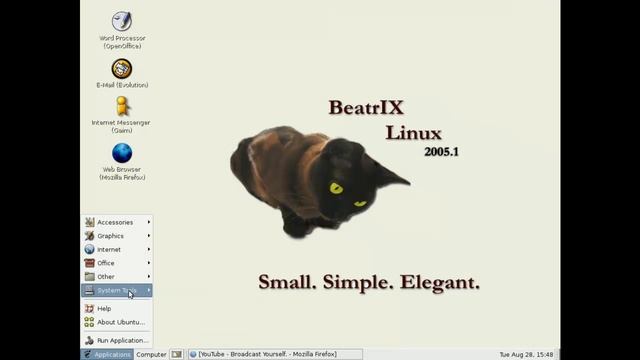Click the clock showing Tue Aug 28, 15:48
This screenshot has width=640, height=360.
[526, 355]
